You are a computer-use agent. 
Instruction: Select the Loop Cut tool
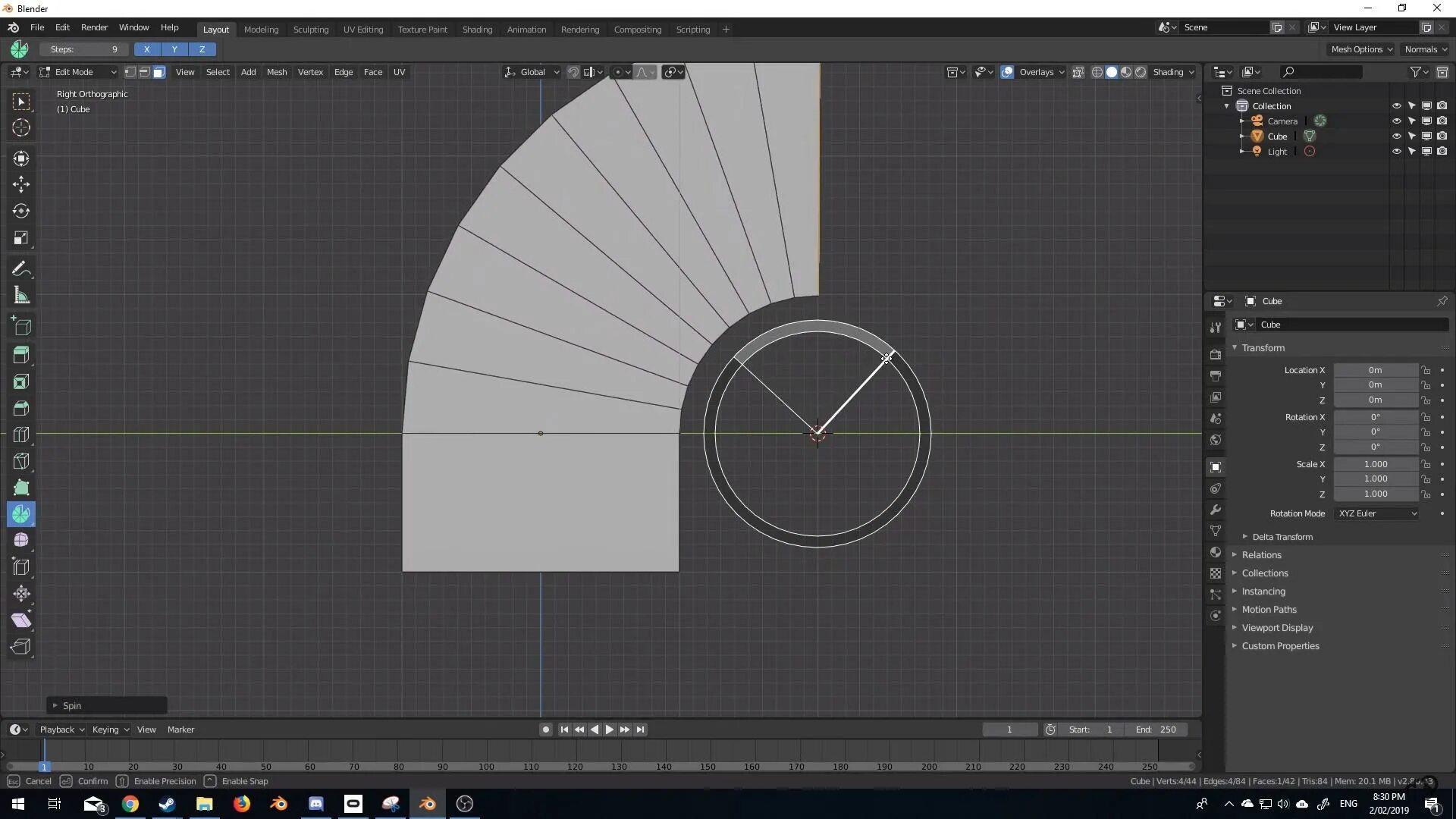[x=21, y=435]
